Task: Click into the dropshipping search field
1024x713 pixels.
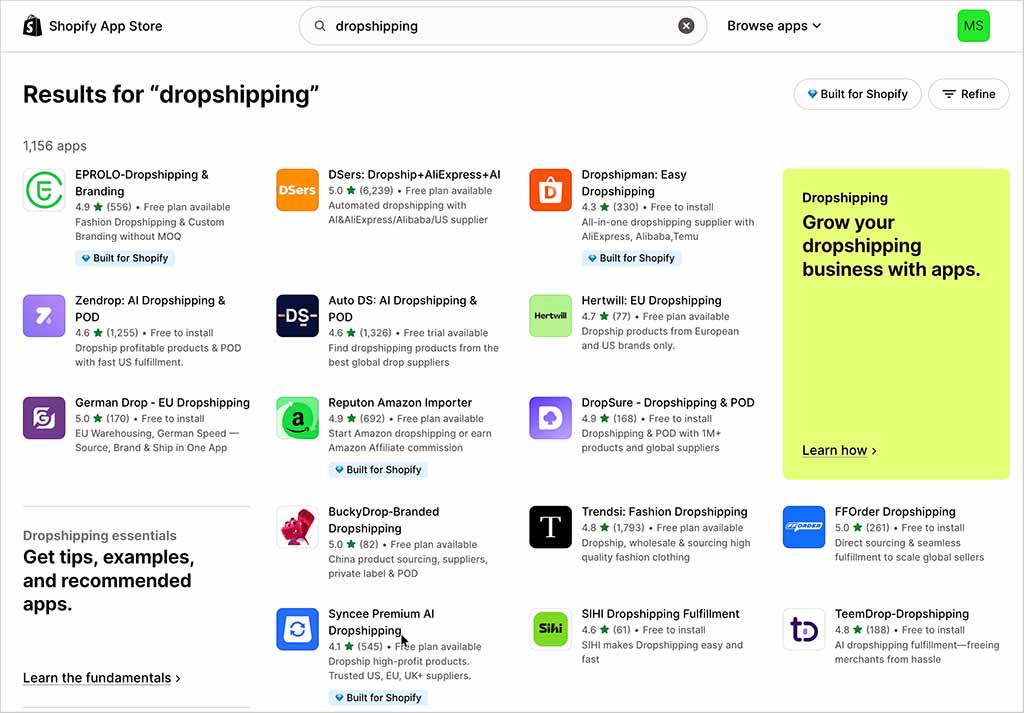Action: pyautogui.click(x=503, y=26)
